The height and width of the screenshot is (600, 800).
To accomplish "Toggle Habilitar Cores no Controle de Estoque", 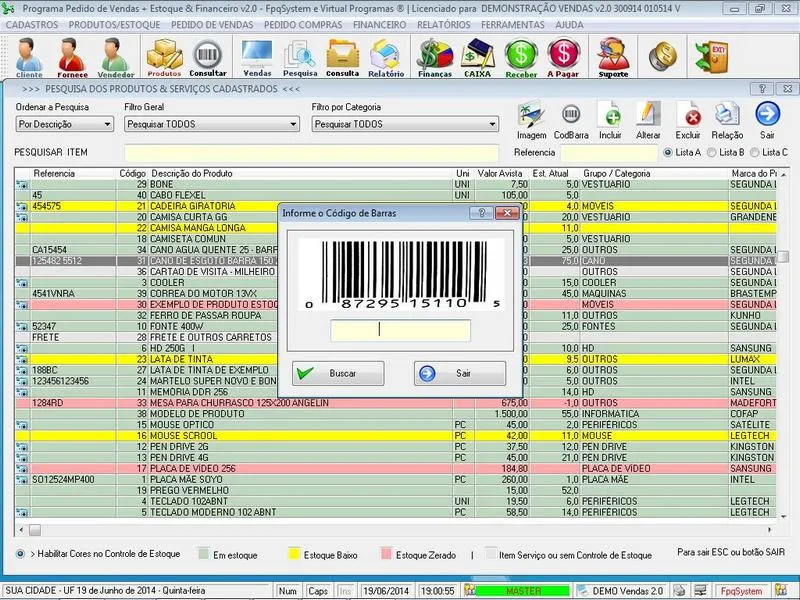I will pos(21,553).
